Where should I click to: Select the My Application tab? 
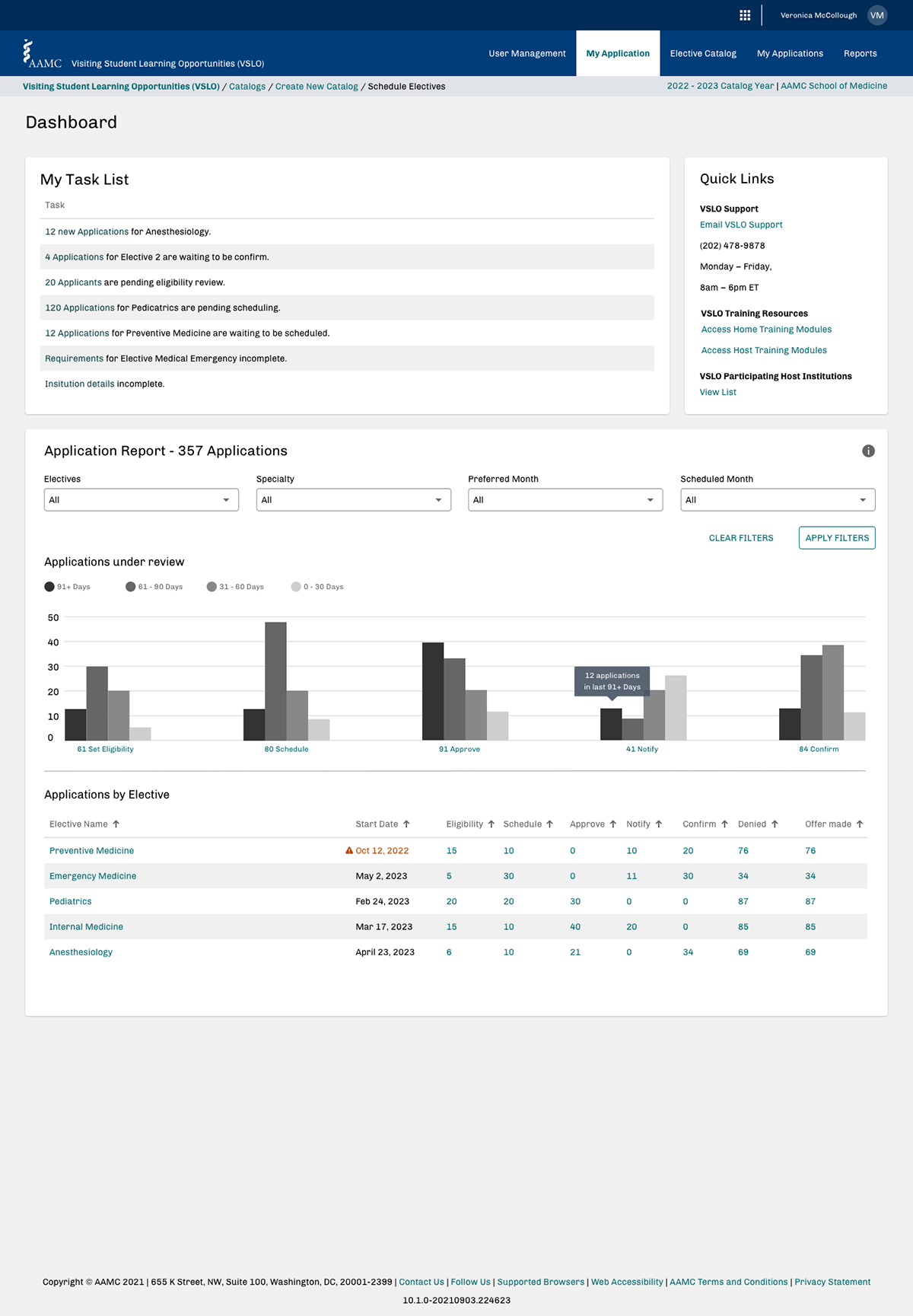[x=618, y=53]
